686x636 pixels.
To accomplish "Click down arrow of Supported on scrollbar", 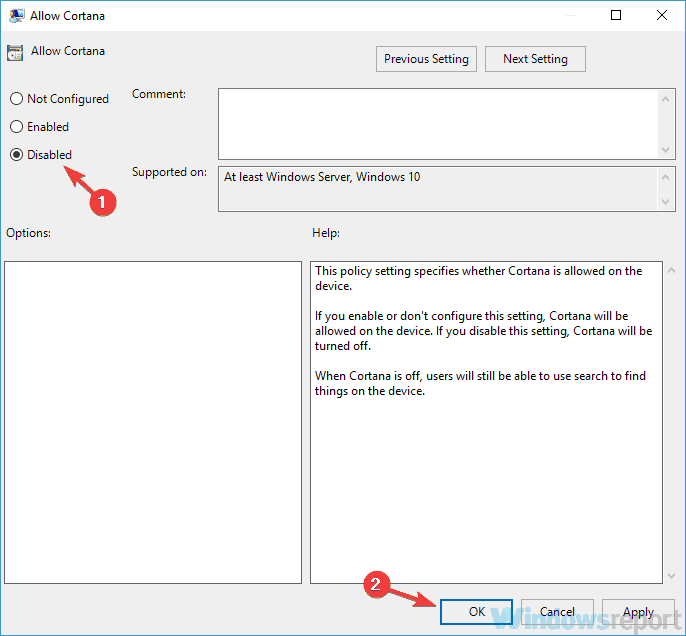I will [665, 202].
